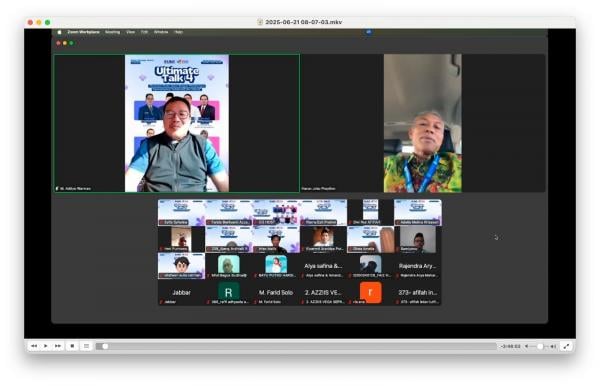The height and width of the screenshot is (386, 600).
Task: Click the Ultimate Talk 4 speaker video
Action: pos(177,123)
